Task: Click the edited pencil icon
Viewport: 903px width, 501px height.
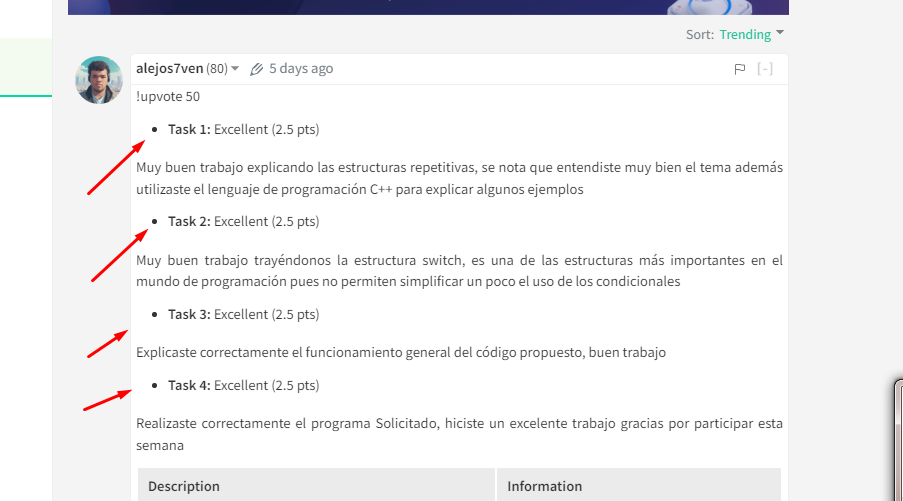Action: (x=256, y=69)
